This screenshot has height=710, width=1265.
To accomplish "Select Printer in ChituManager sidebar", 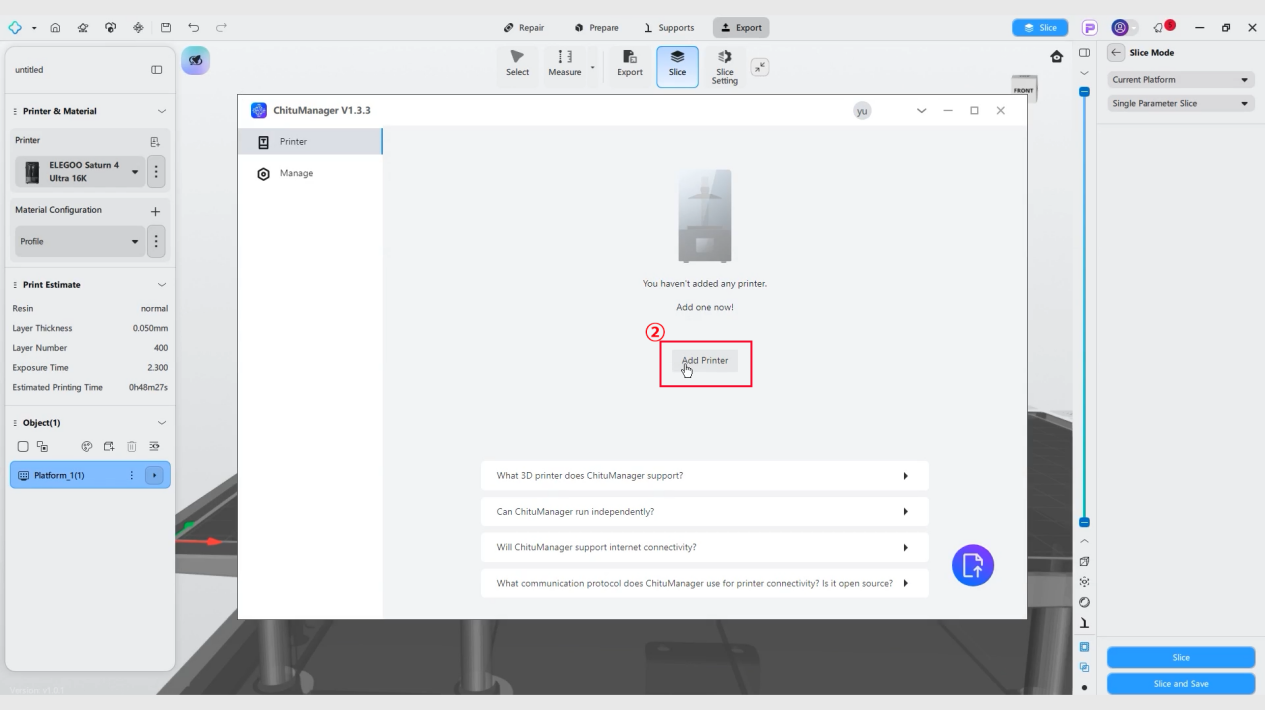I will tap(310, 142).
